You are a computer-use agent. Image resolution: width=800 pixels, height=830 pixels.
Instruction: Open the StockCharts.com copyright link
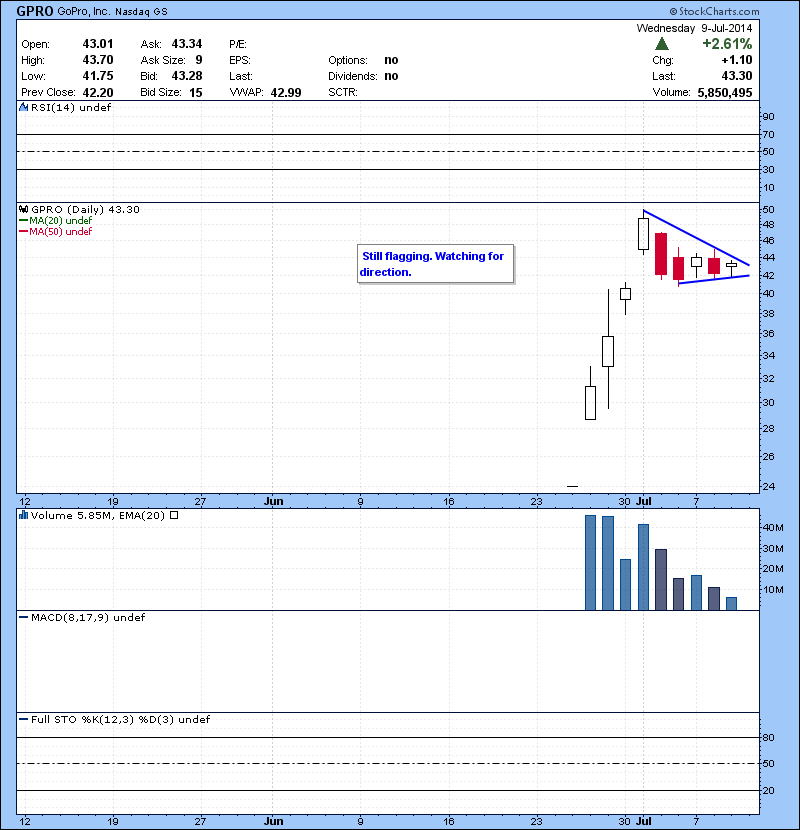[x=714, y=11]
